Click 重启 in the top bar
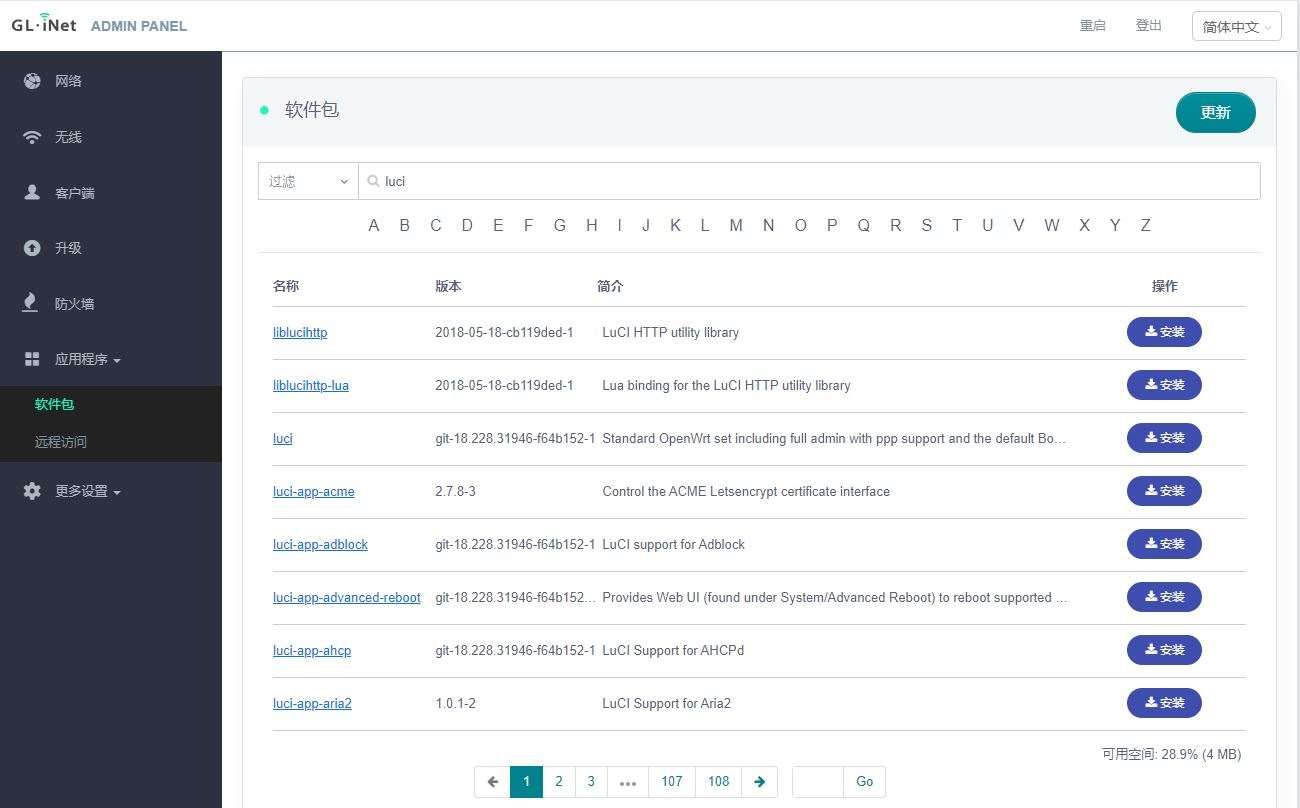Image resolution: width=1300 pixels, height=808 pixels. (1093, 26)
